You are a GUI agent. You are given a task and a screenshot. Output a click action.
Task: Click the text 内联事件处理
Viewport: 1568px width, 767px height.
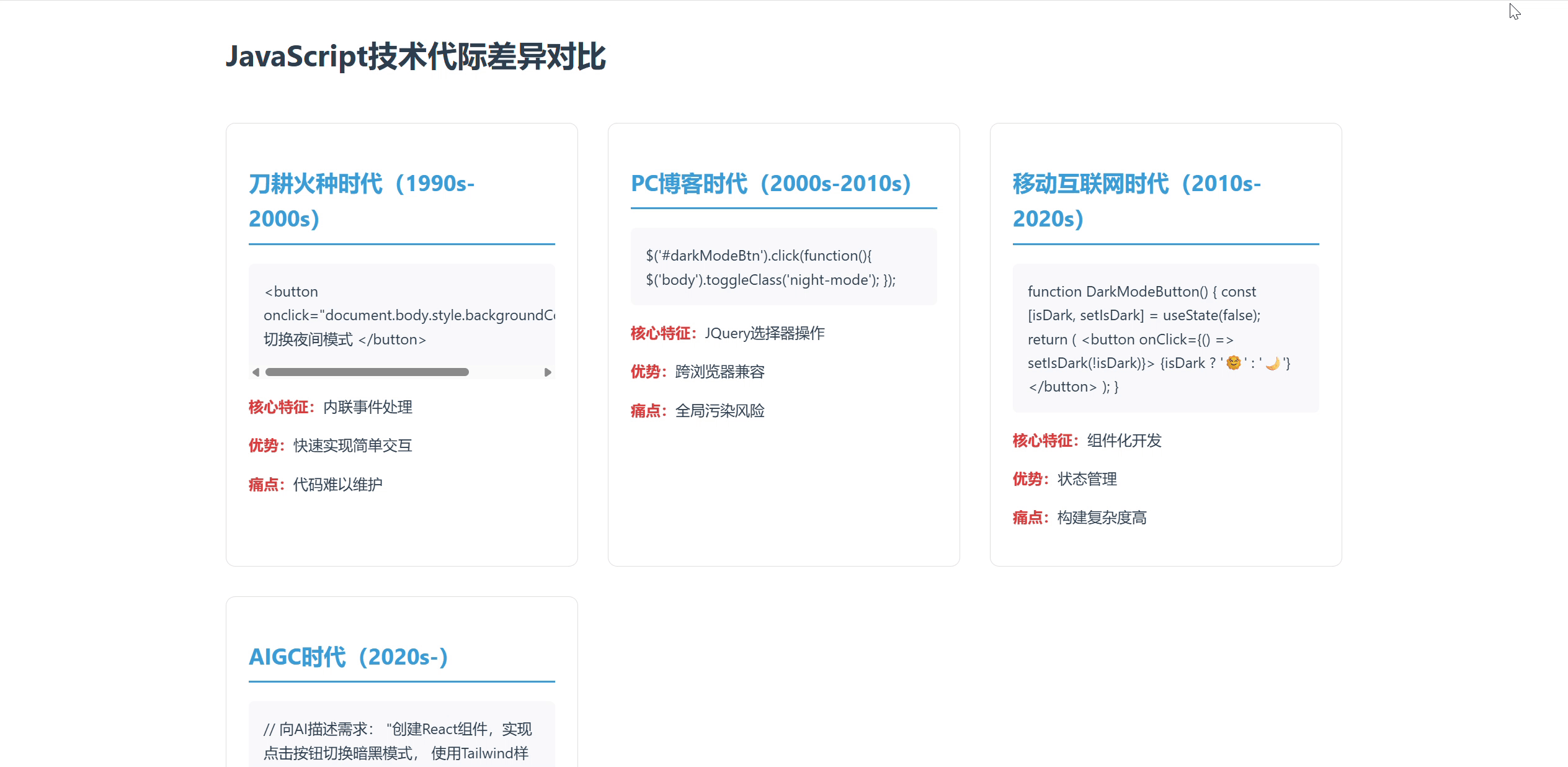click(367, 407)
